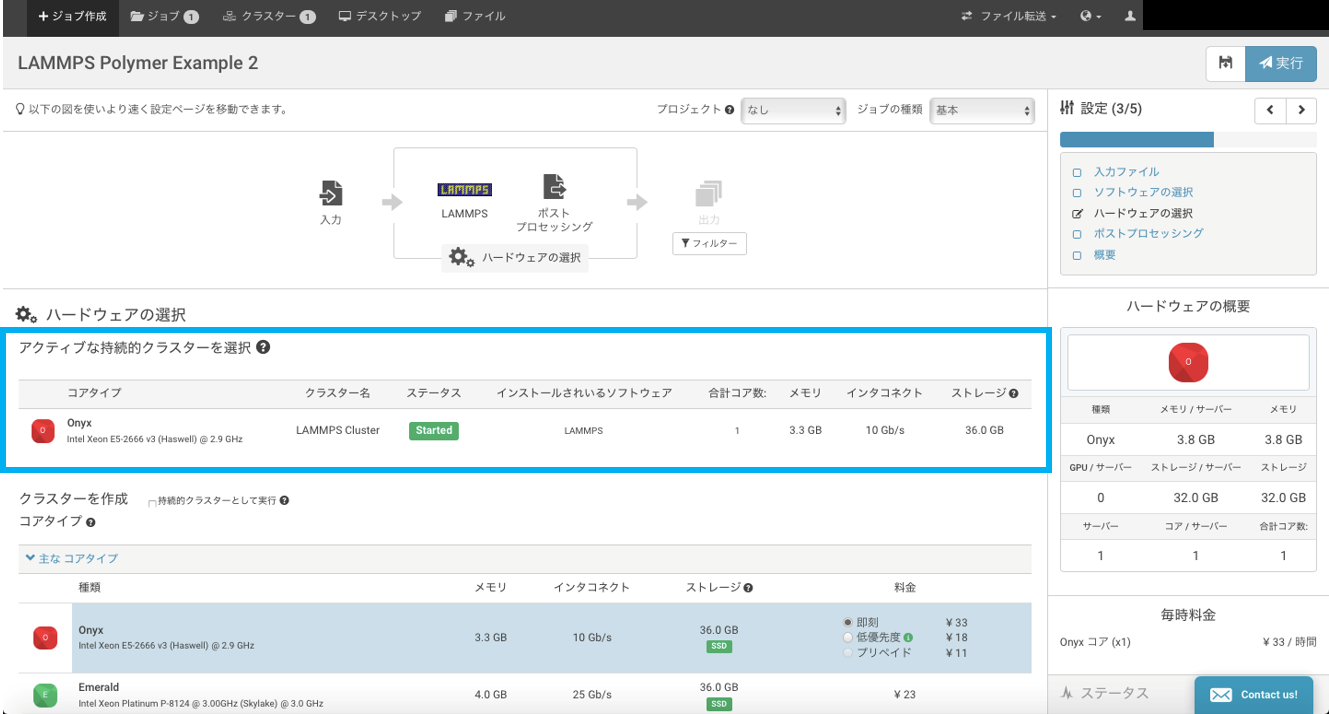The height and width of the screenshot is (714, 1329).
Task: Select the 低優先度 pricing radio button
Action: [x=849, y=637]
